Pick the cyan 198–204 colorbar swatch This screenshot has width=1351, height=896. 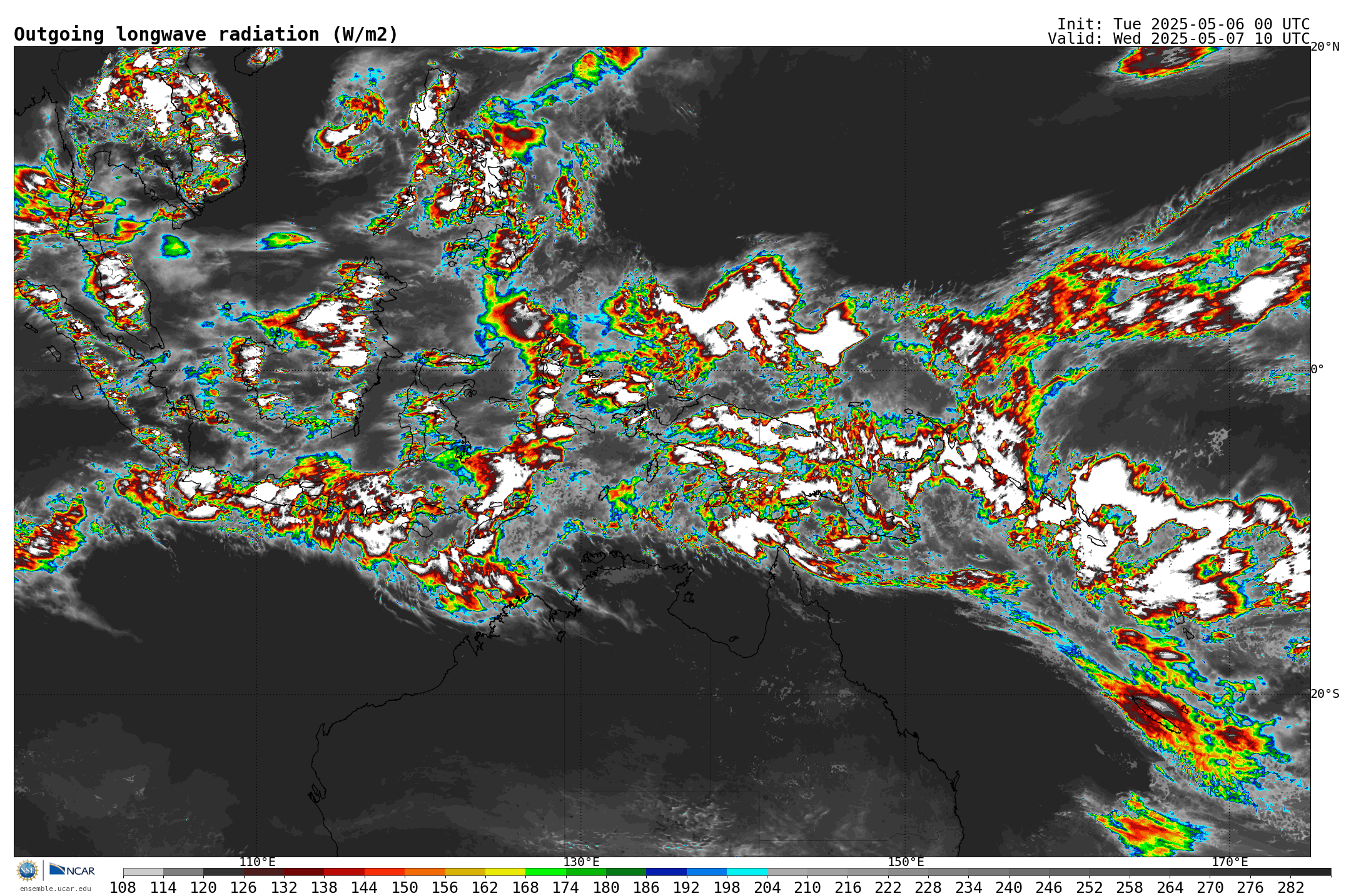747,872
